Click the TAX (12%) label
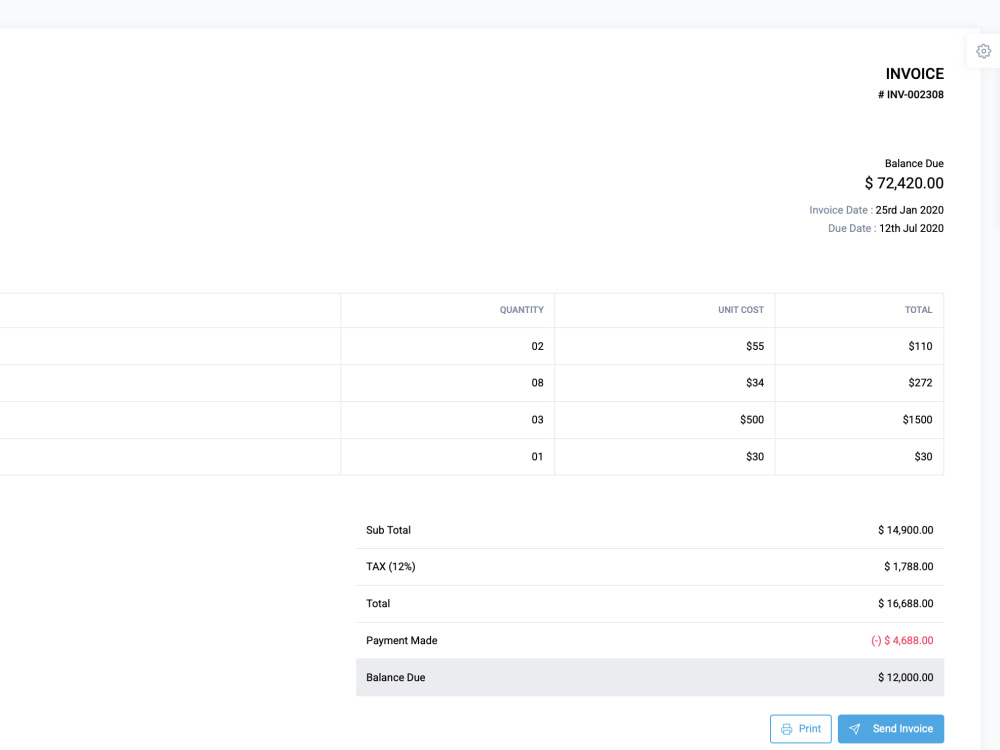 point(390,567)
